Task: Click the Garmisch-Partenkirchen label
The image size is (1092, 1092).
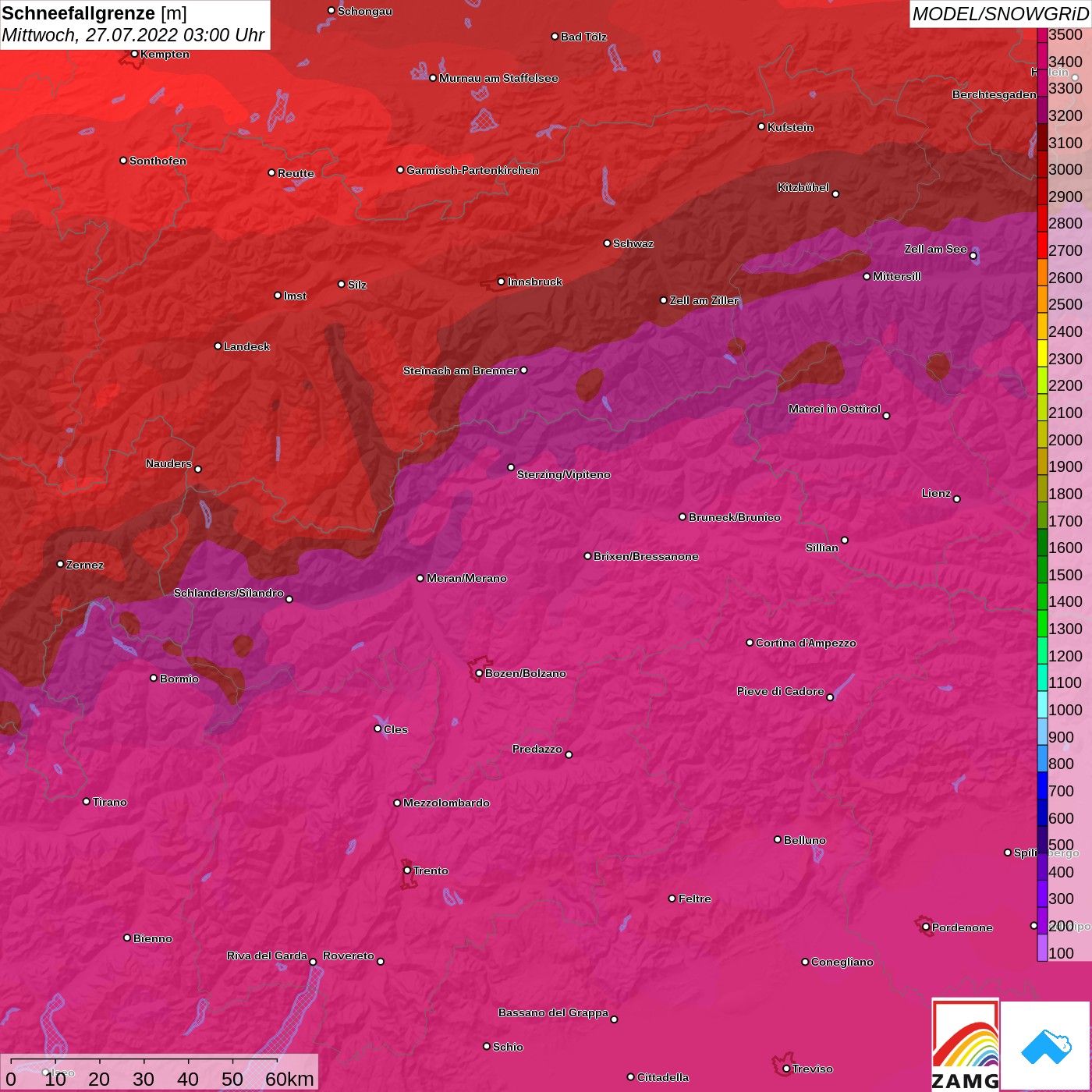Action: 473,170
